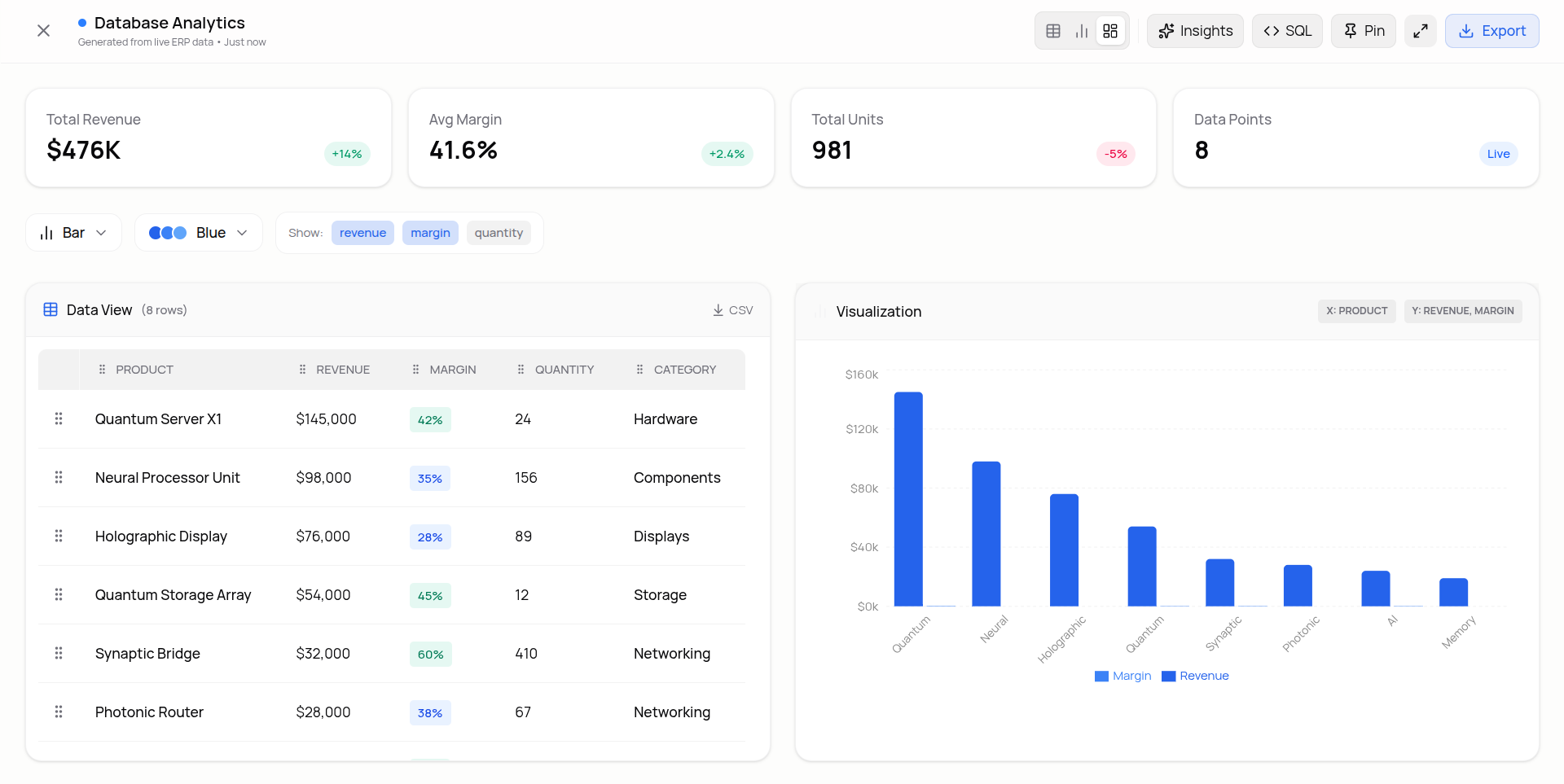
Task: Sort by CATEGORY column header
Action: [x=685, y=370]
